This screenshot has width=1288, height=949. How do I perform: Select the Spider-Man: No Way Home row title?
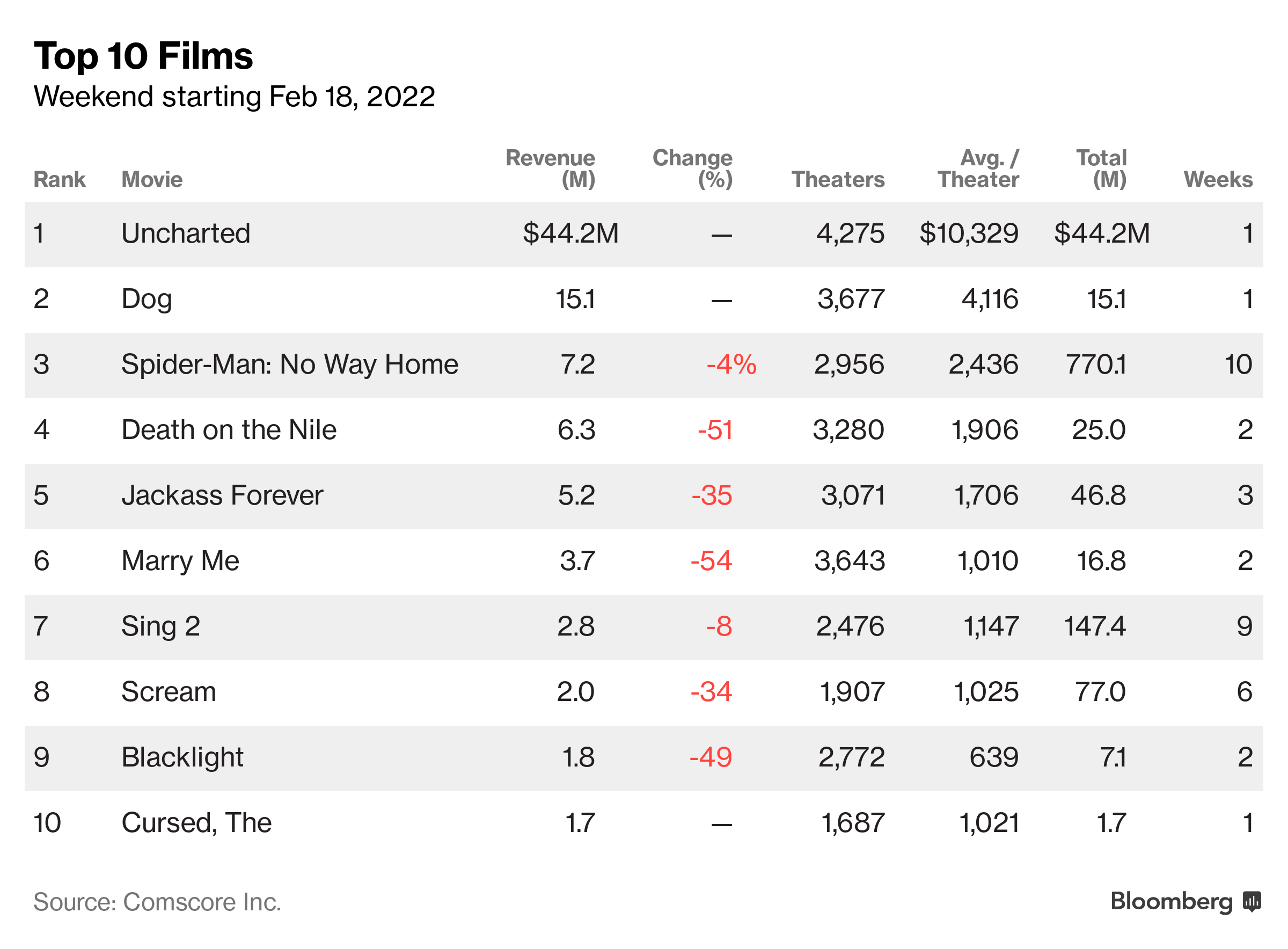click(289, 364)
